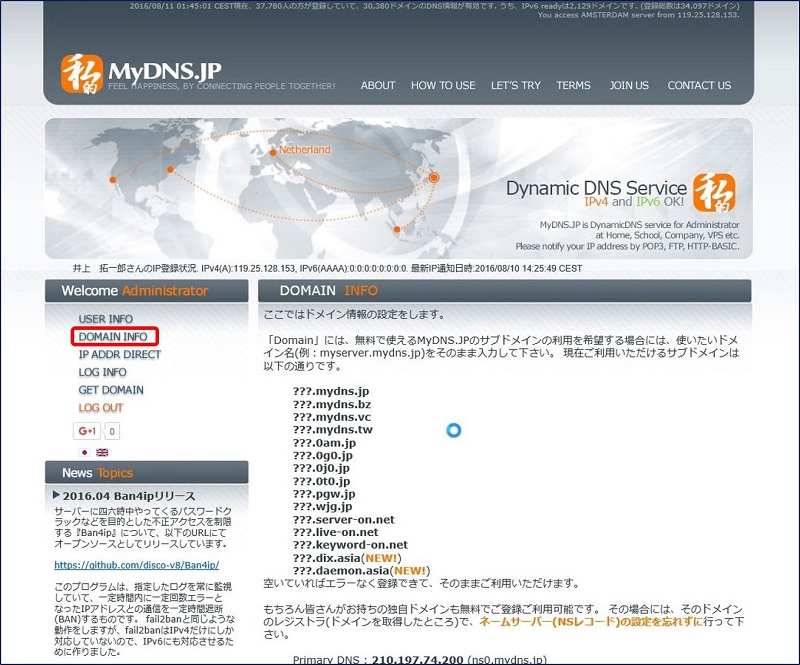View the LOG INFO page
The image size is (800, 665).
coord(102,372)
